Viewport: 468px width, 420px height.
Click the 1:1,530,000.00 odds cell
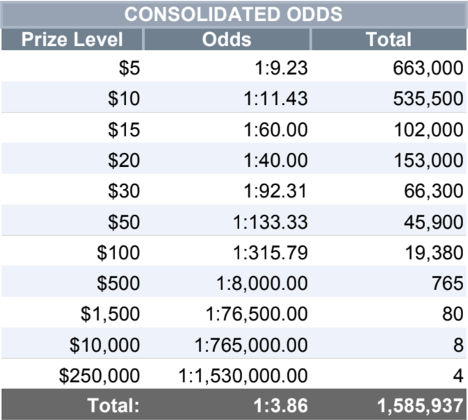(243, 376)
